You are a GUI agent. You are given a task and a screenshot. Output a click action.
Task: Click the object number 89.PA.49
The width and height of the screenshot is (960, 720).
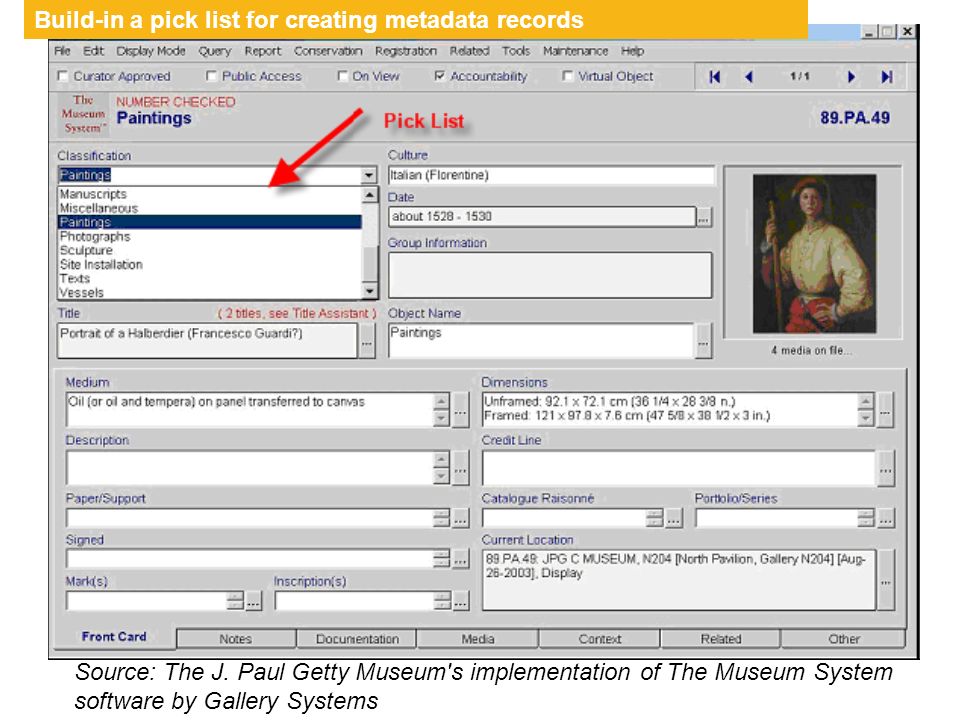pyautogui.click(x=855, y=118)
